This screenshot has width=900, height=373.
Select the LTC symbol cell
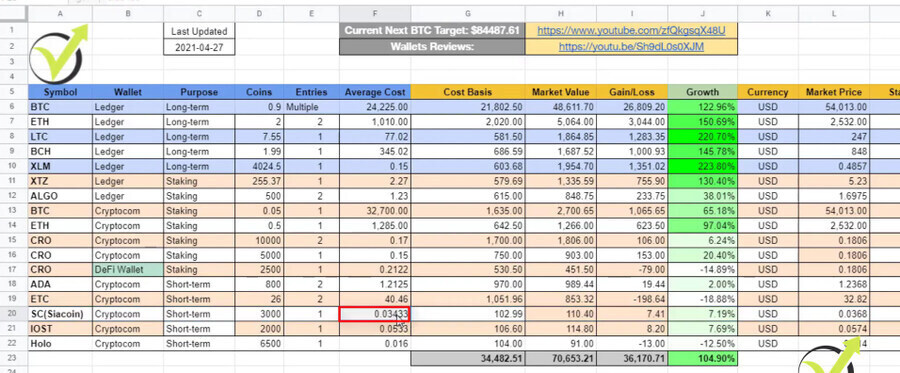tap(60, 137)
